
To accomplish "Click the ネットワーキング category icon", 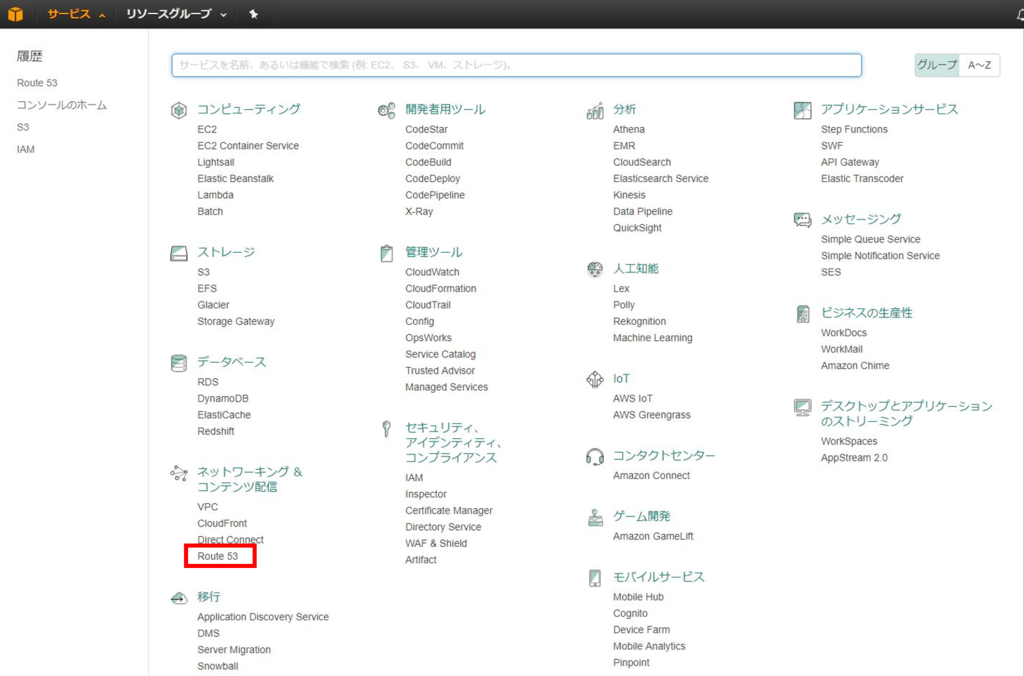I will tap(179, 473).
